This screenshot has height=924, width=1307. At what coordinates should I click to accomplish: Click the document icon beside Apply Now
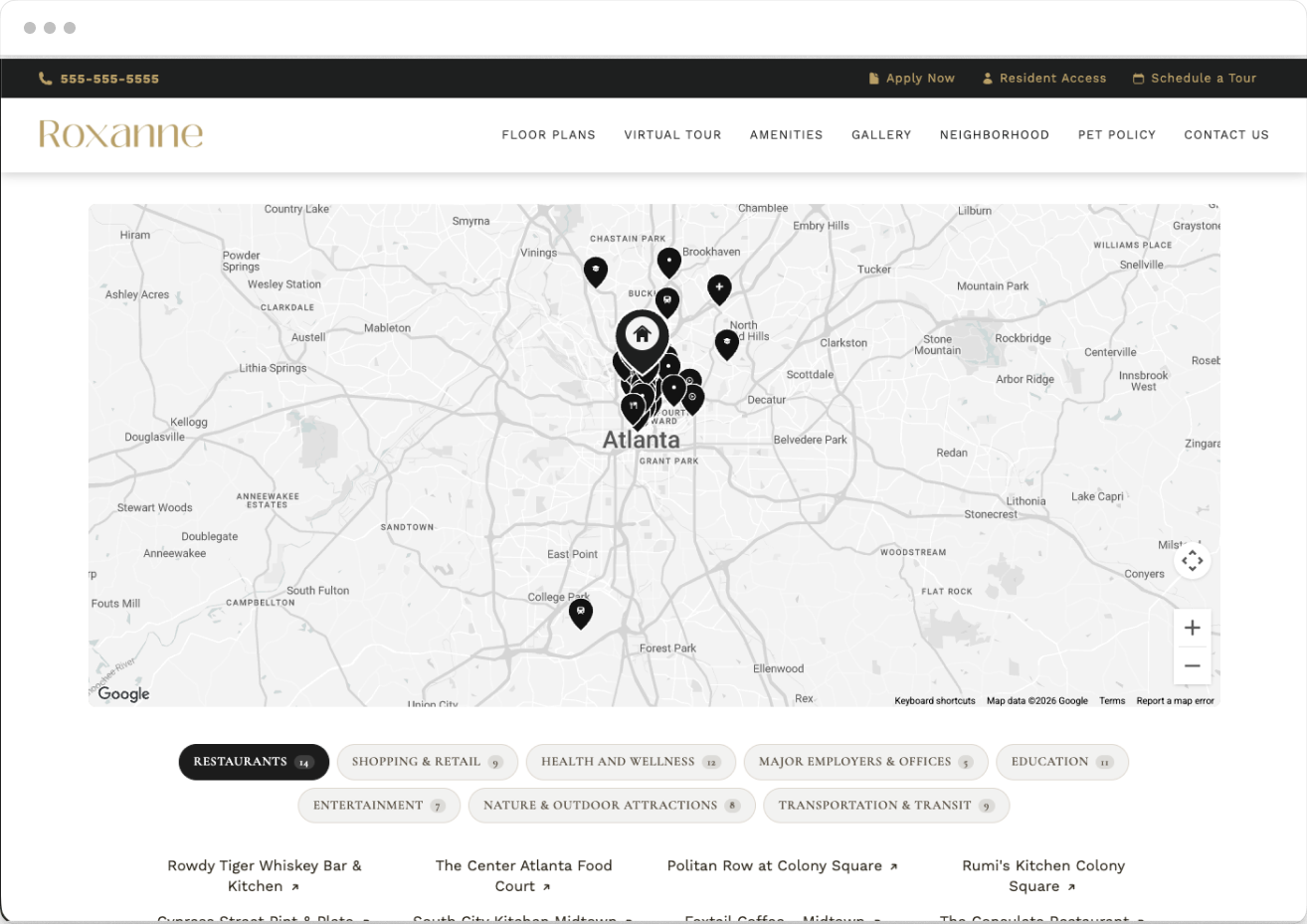(873, 79)
